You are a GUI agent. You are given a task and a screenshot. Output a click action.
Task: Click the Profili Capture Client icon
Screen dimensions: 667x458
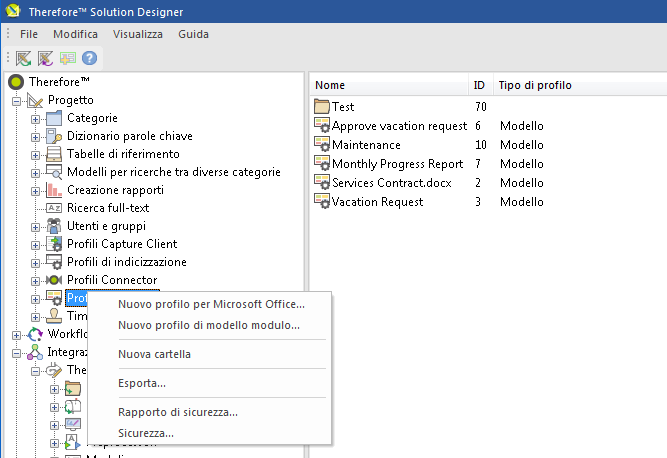54,244
